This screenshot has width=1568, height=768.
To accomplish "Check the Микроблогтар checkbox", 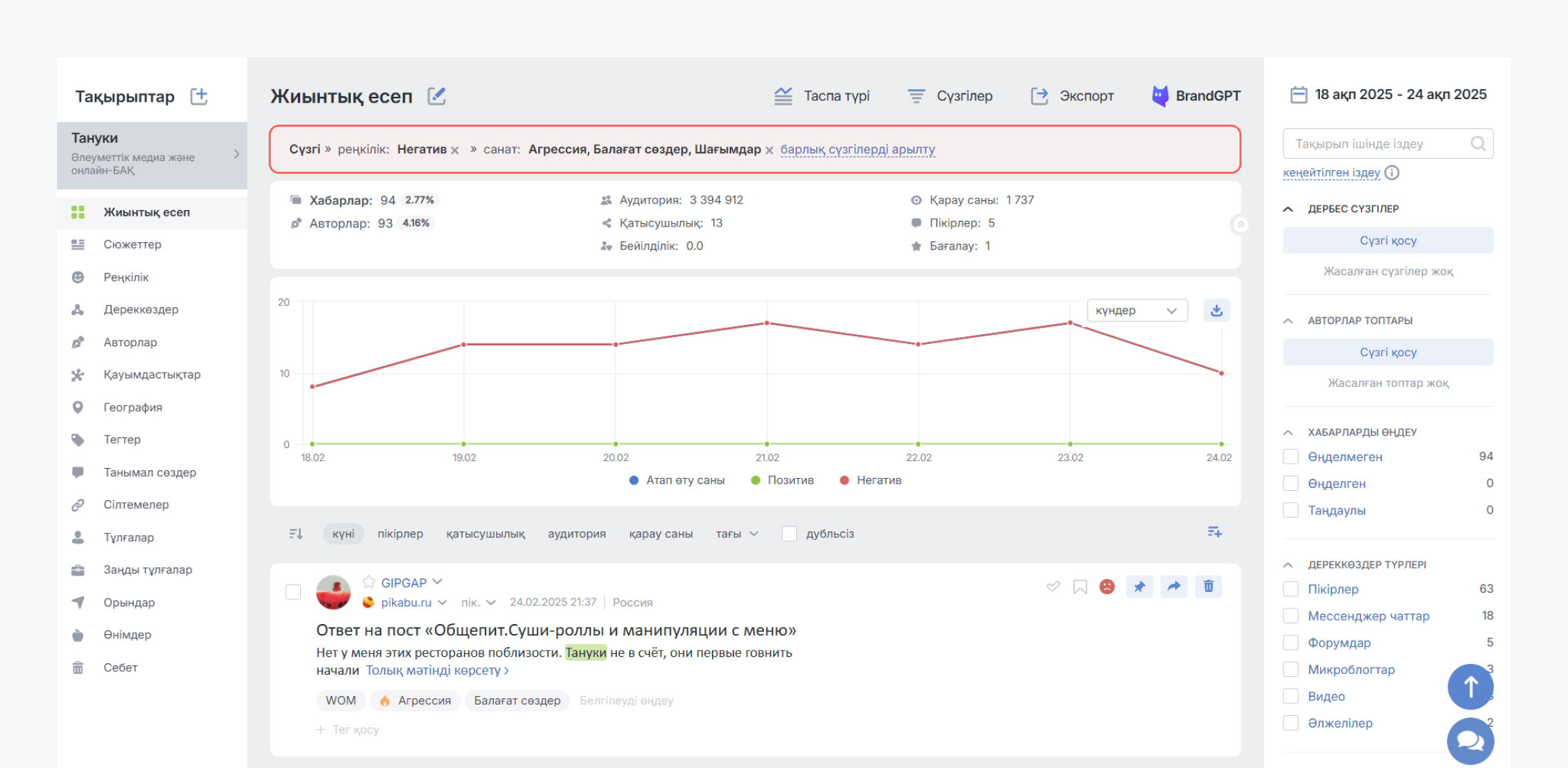I will 1291,670.
